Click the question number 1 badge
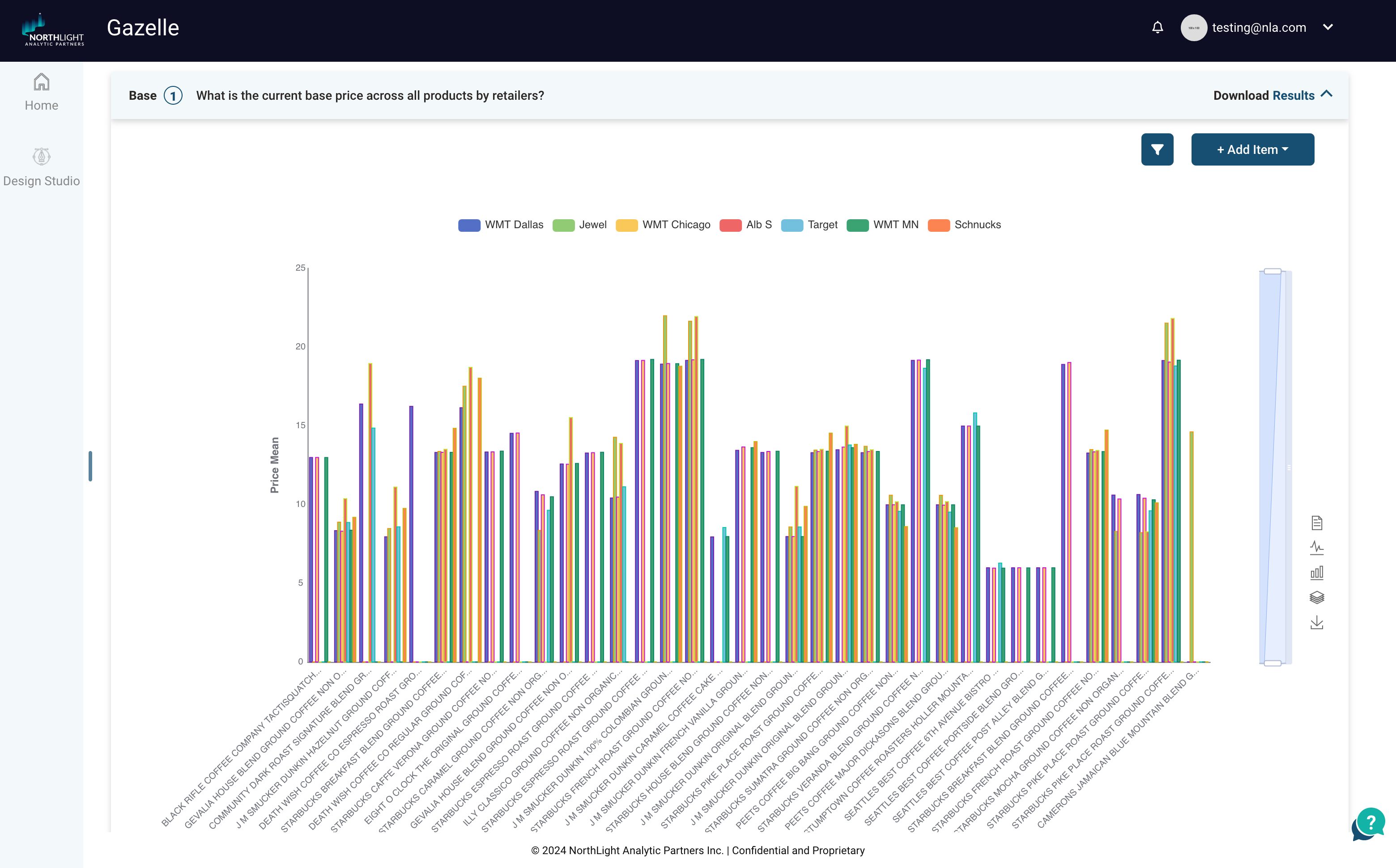Screen dimensions: 1396x868 173,95
